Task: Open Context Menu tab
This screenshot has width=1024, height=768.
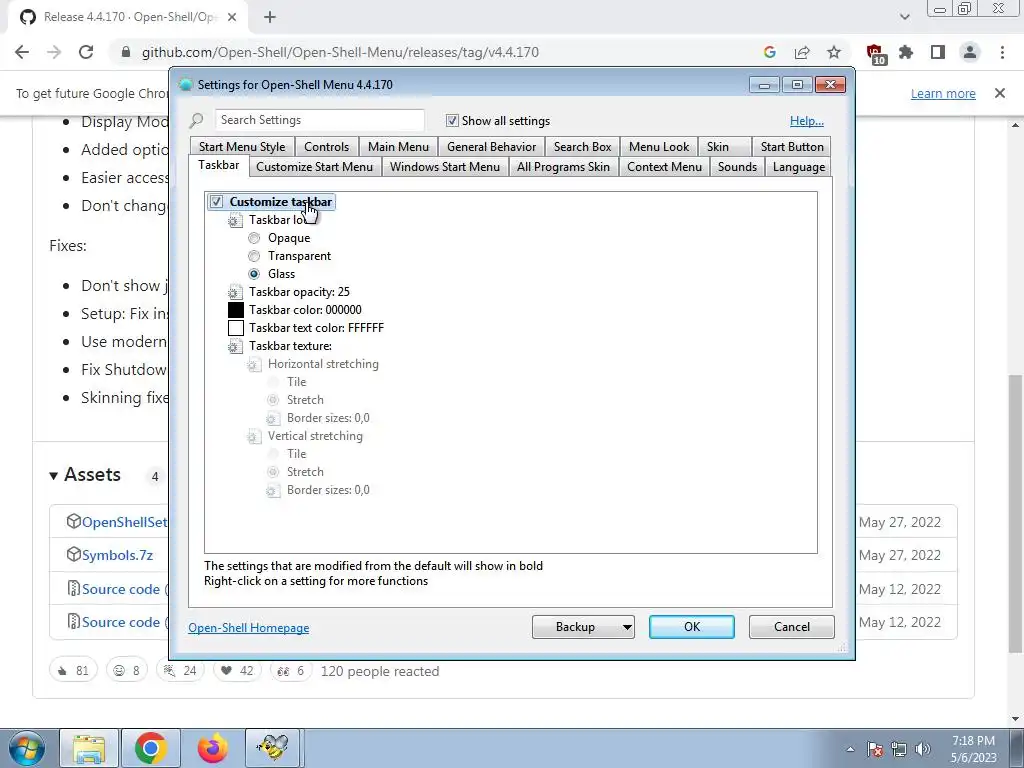Action: [664, 167]
